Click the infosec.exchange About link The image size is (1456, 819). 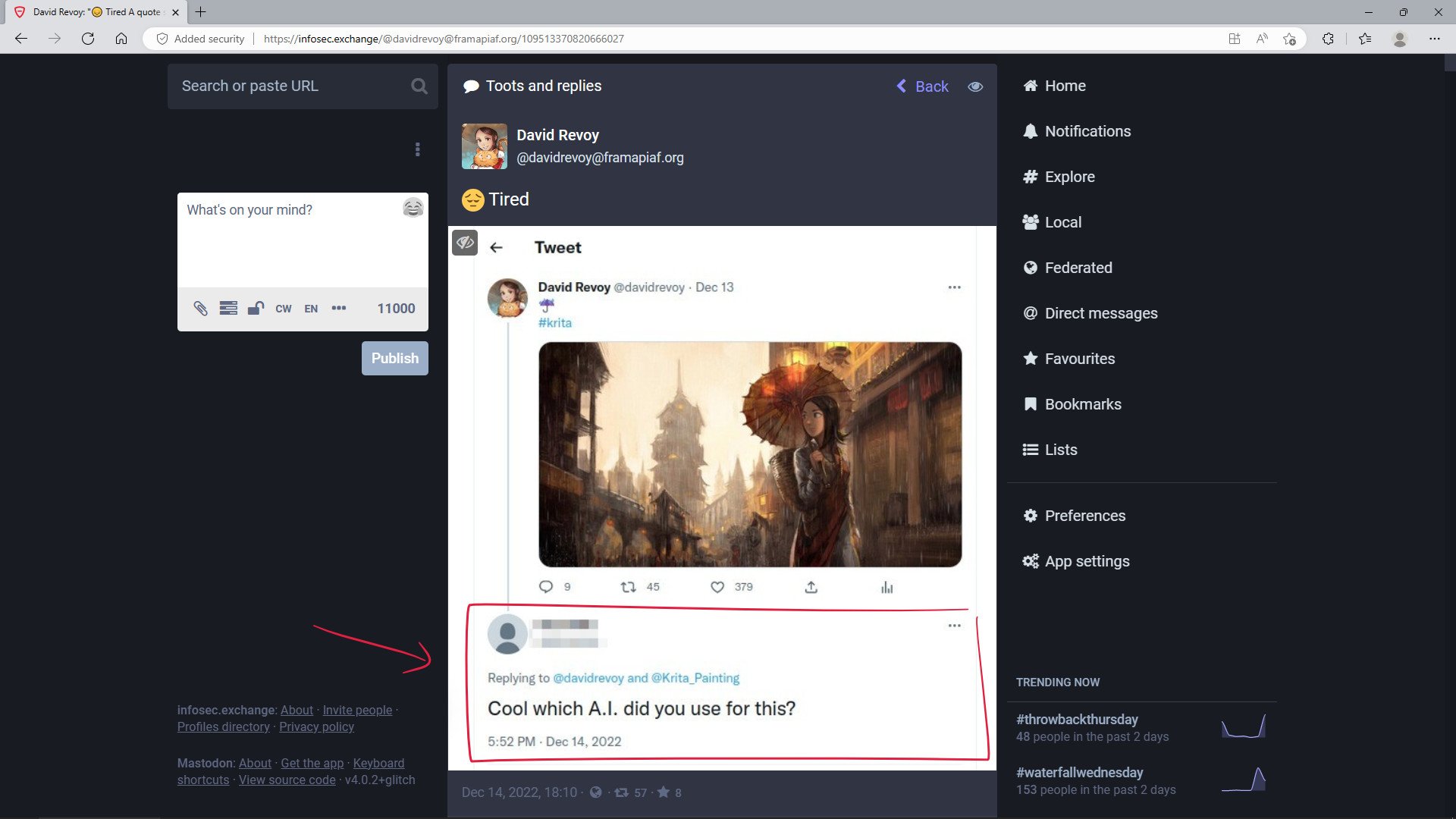click(297, 711)
